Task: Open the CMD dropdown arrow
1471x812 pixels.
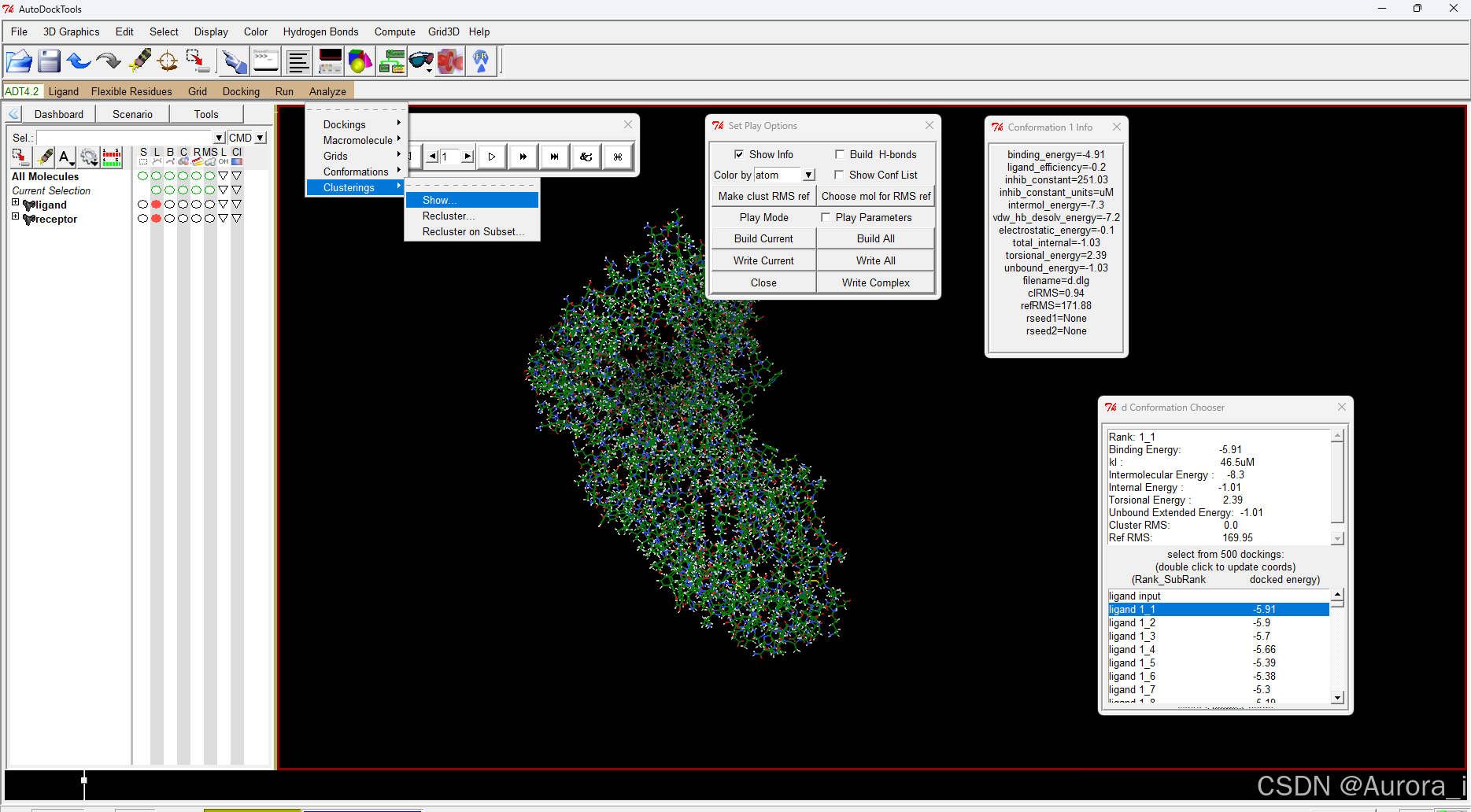Action: coord(261,138)
